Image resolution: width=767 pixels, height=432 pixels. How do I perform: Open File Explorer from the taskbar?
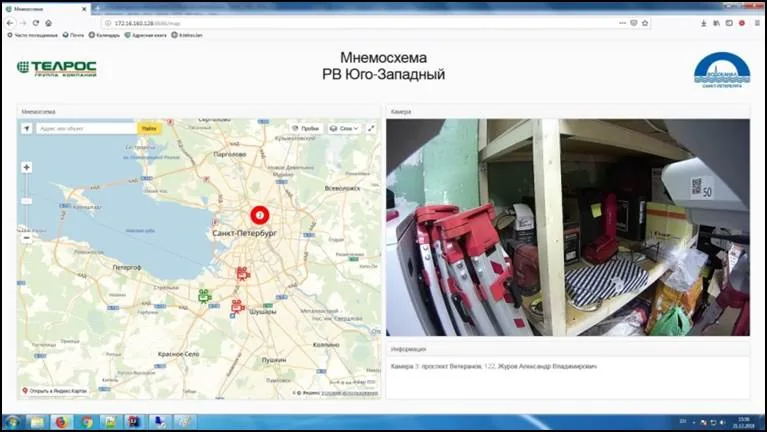(x=37, y=422)
